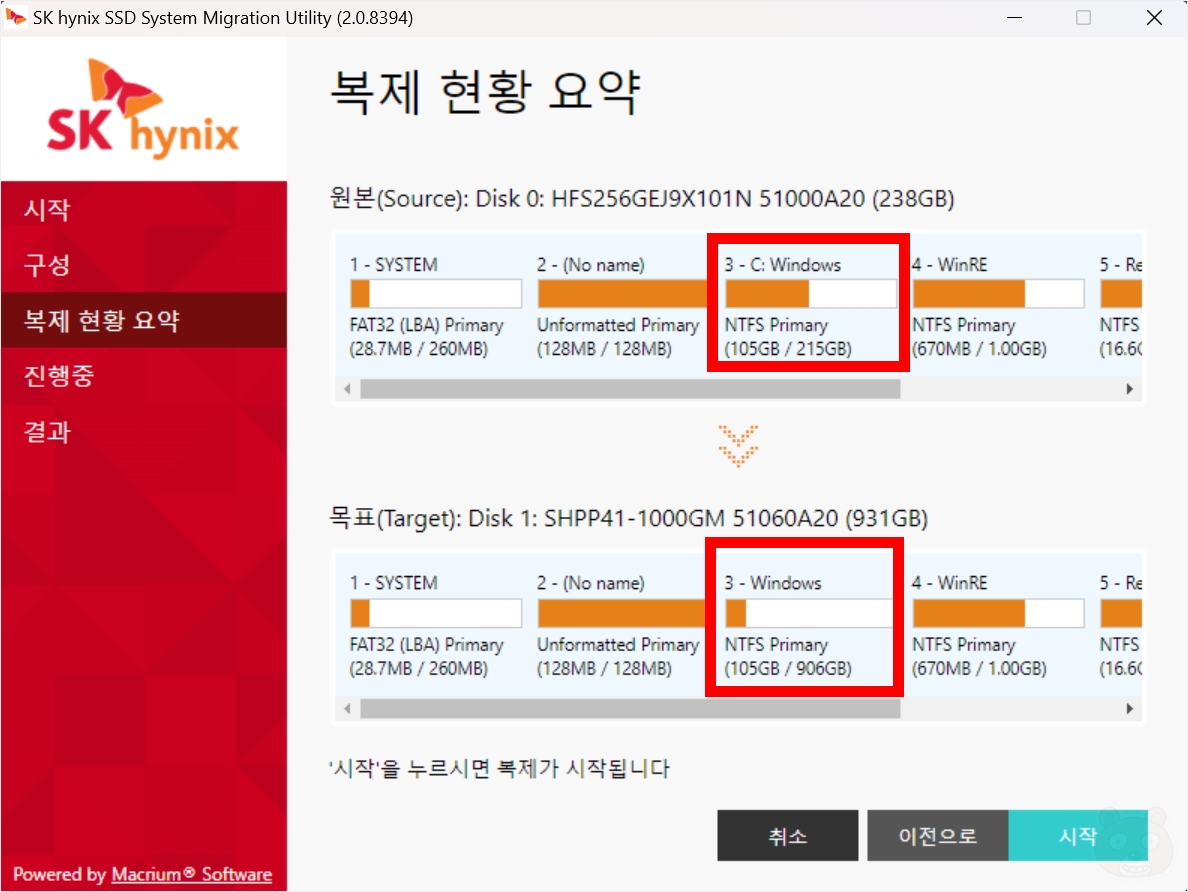
Task: Click the 취소 cancel button
Action: (x=787, y=835)
